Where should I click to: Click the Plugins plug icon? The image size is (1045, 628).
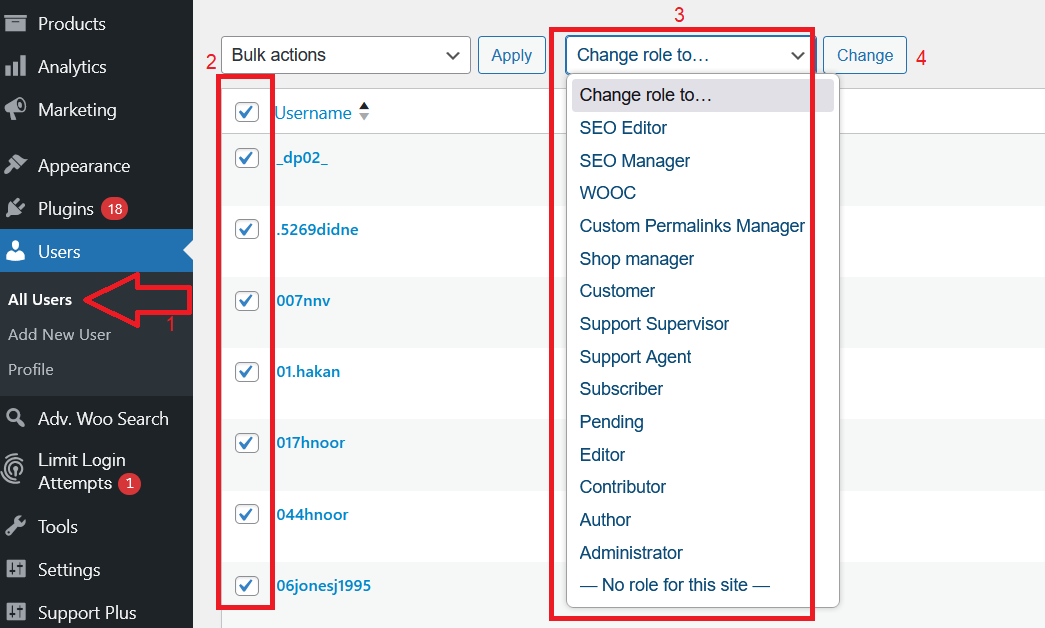15,208
